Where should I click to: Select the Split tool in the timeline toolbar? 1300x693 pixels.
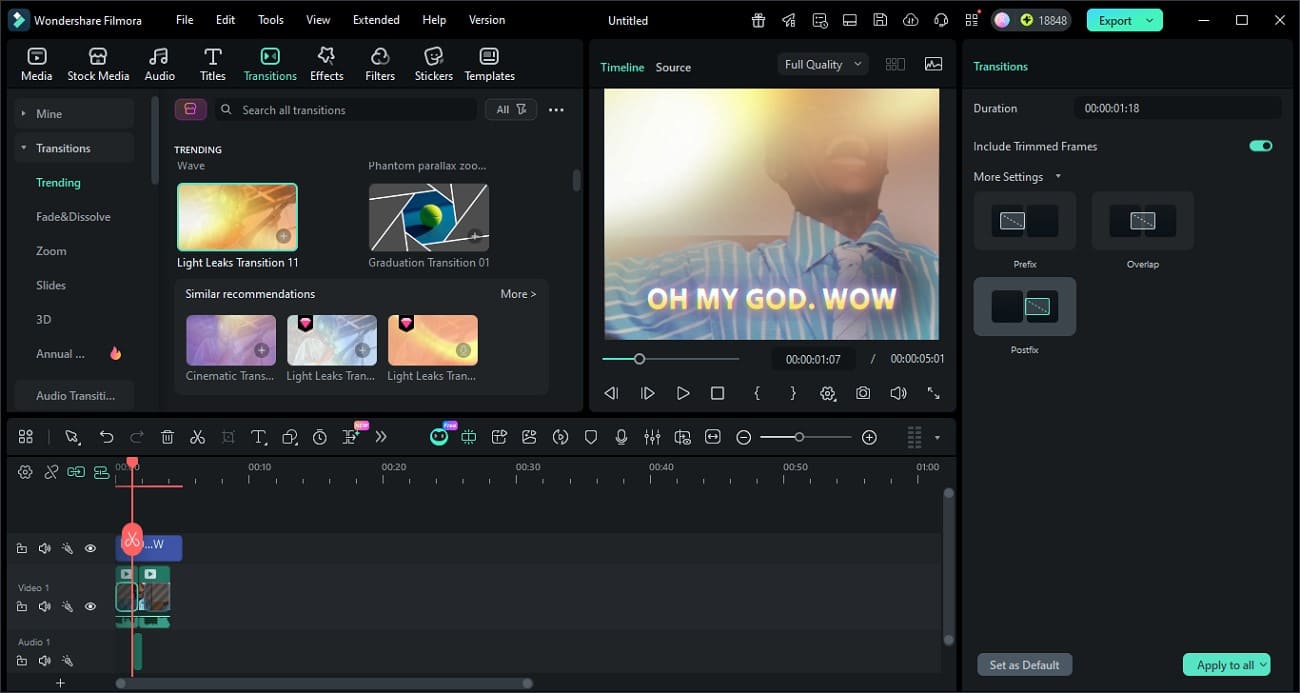pyautogui.click(x=197, y=436)
